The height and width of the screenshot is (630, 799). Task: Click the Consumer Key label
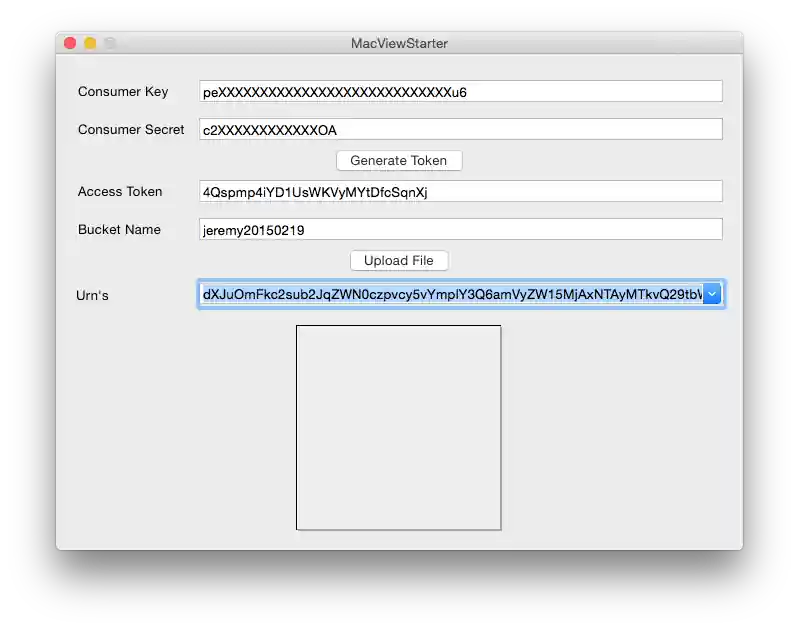point(123,92)
